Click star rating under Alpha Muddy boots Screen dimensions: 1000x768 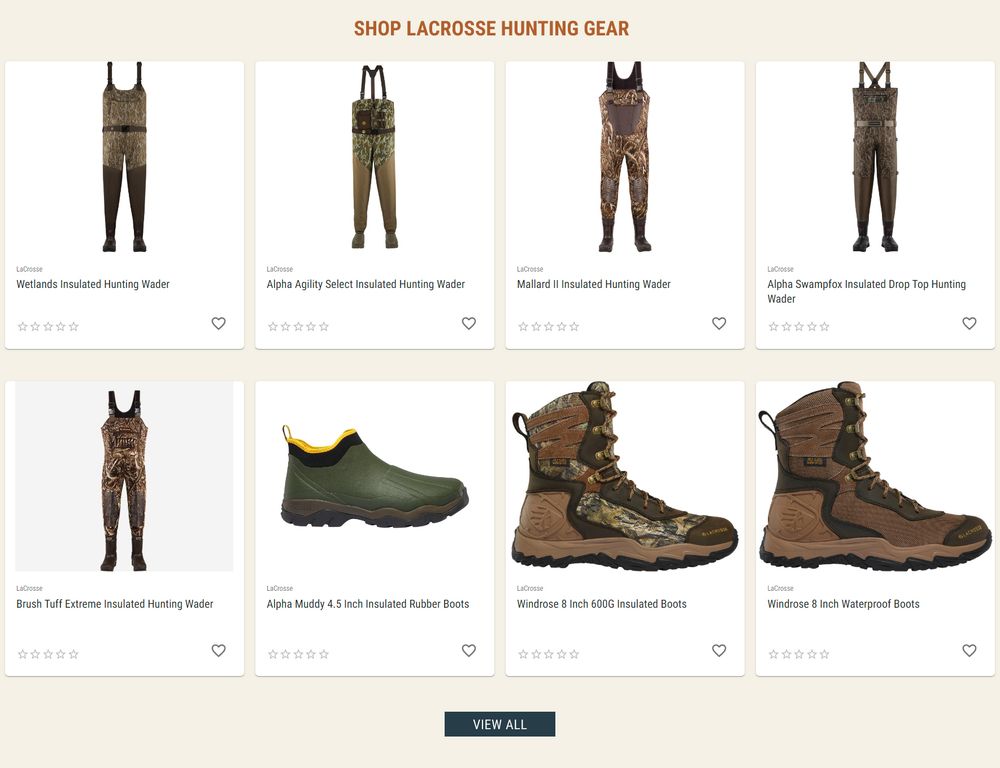click(298, 654)
